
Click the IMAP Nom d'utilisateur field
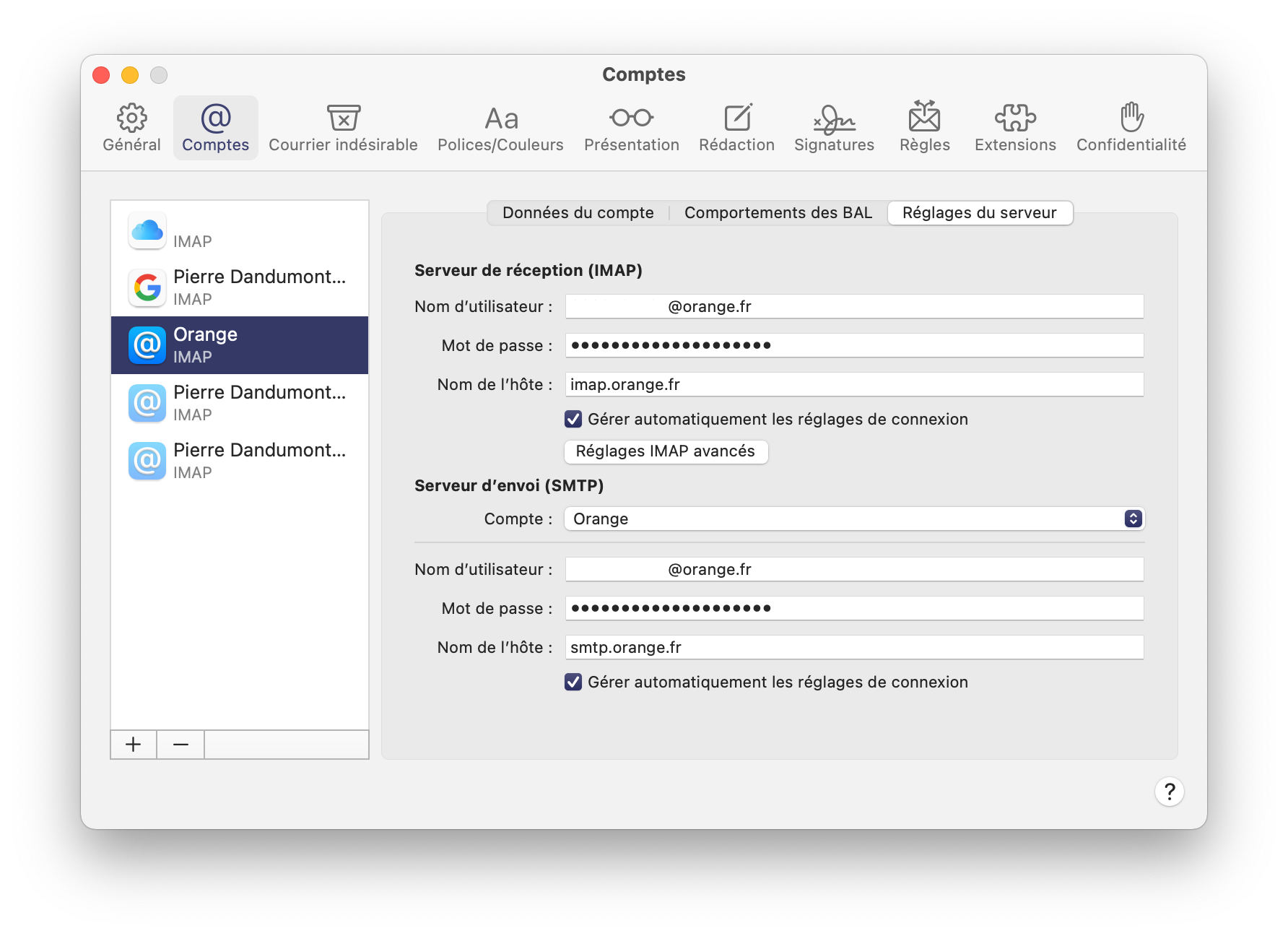855,306
